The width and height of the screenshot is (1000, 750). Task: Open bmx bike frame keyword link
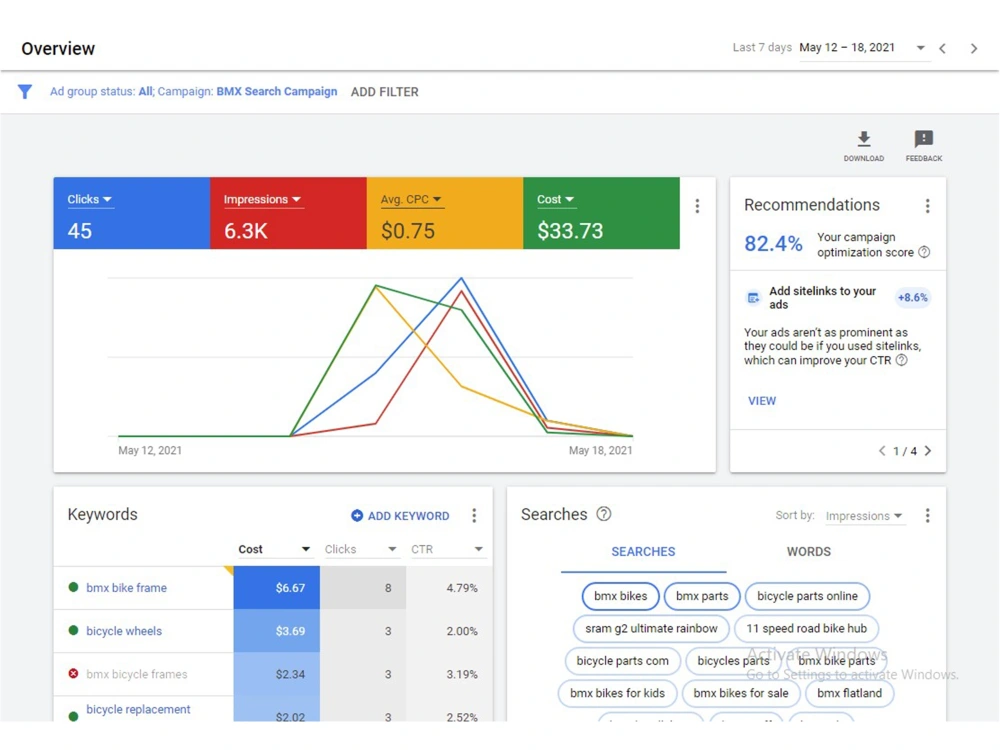126,587
